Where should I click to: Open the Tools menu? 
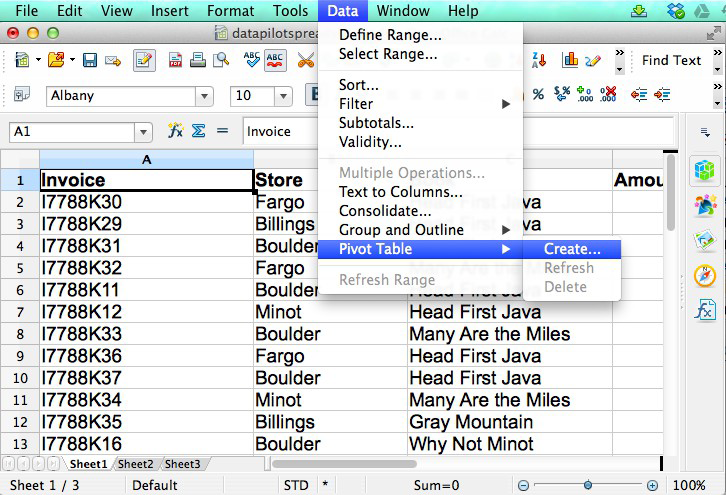(290, 11)
